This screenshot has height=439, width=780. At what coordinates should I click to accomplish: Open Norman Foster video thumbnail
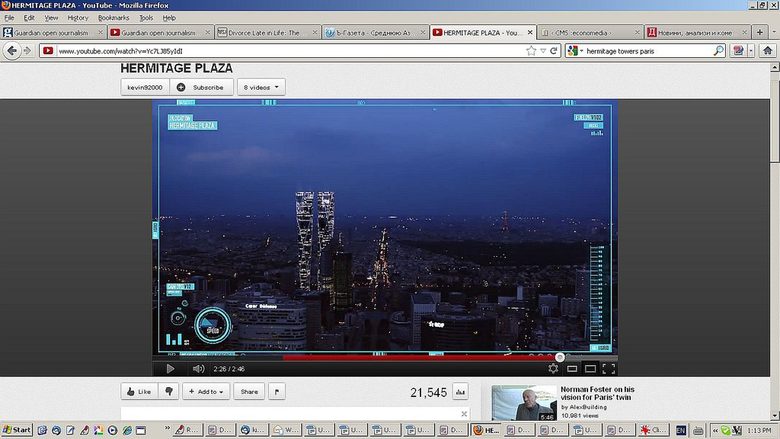(524, 403)
